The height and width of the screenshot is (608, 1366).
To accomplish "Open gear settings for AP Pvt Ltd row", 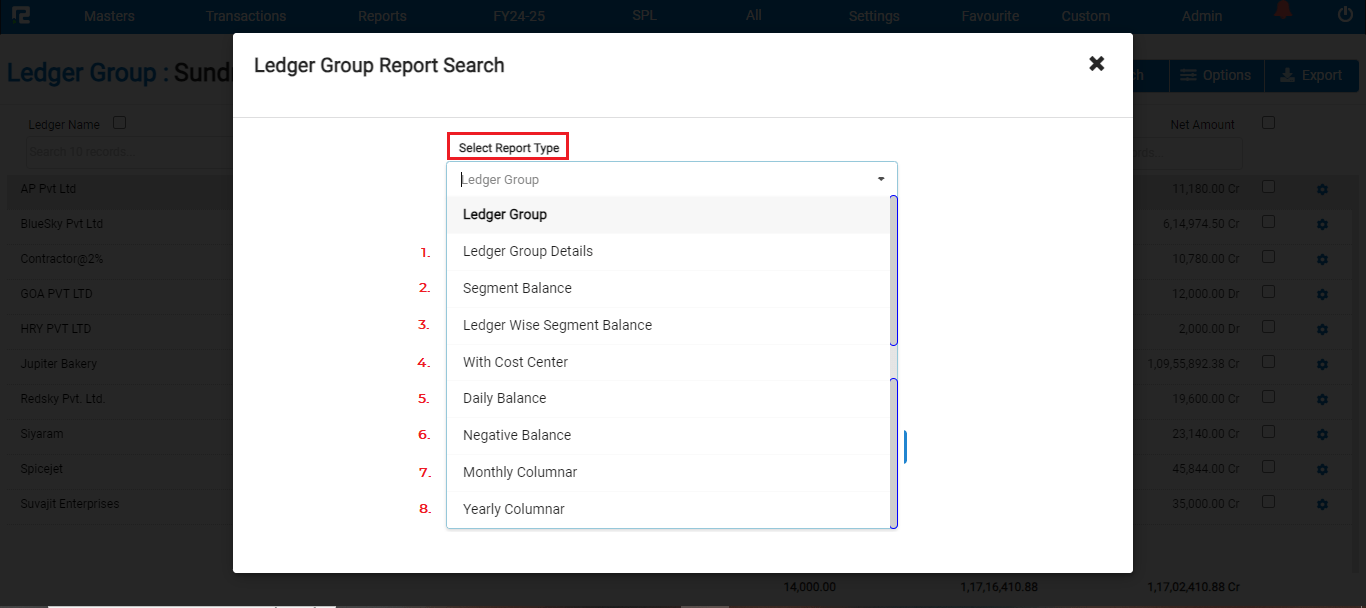I will (1322, 189).
